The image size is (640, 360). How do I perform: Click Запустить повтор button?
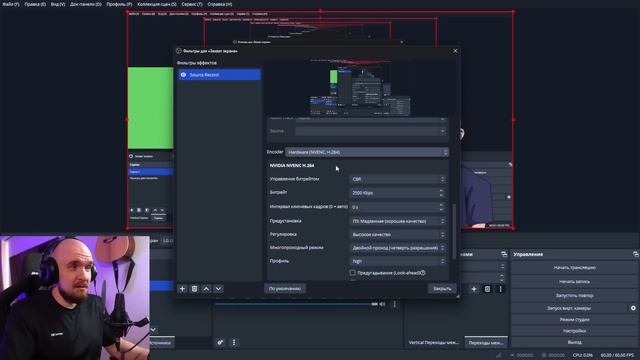point(574,295)
